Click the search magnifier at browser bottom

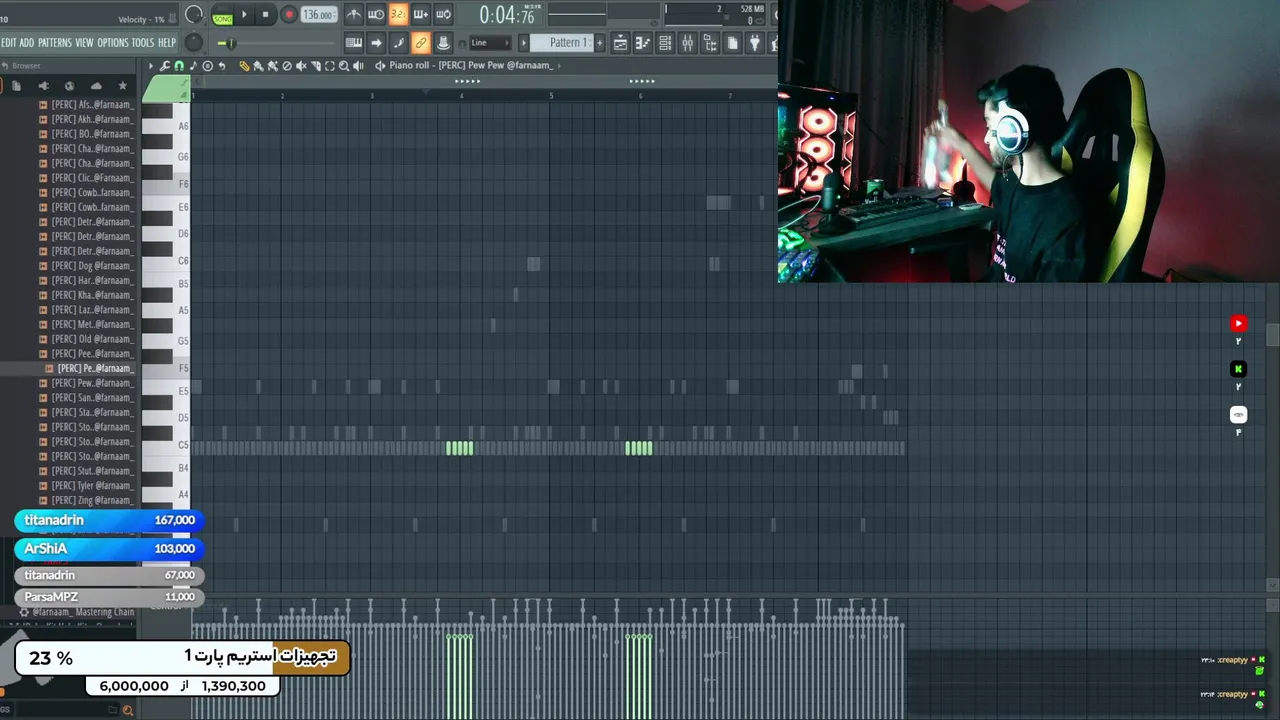tap(127, 710)
